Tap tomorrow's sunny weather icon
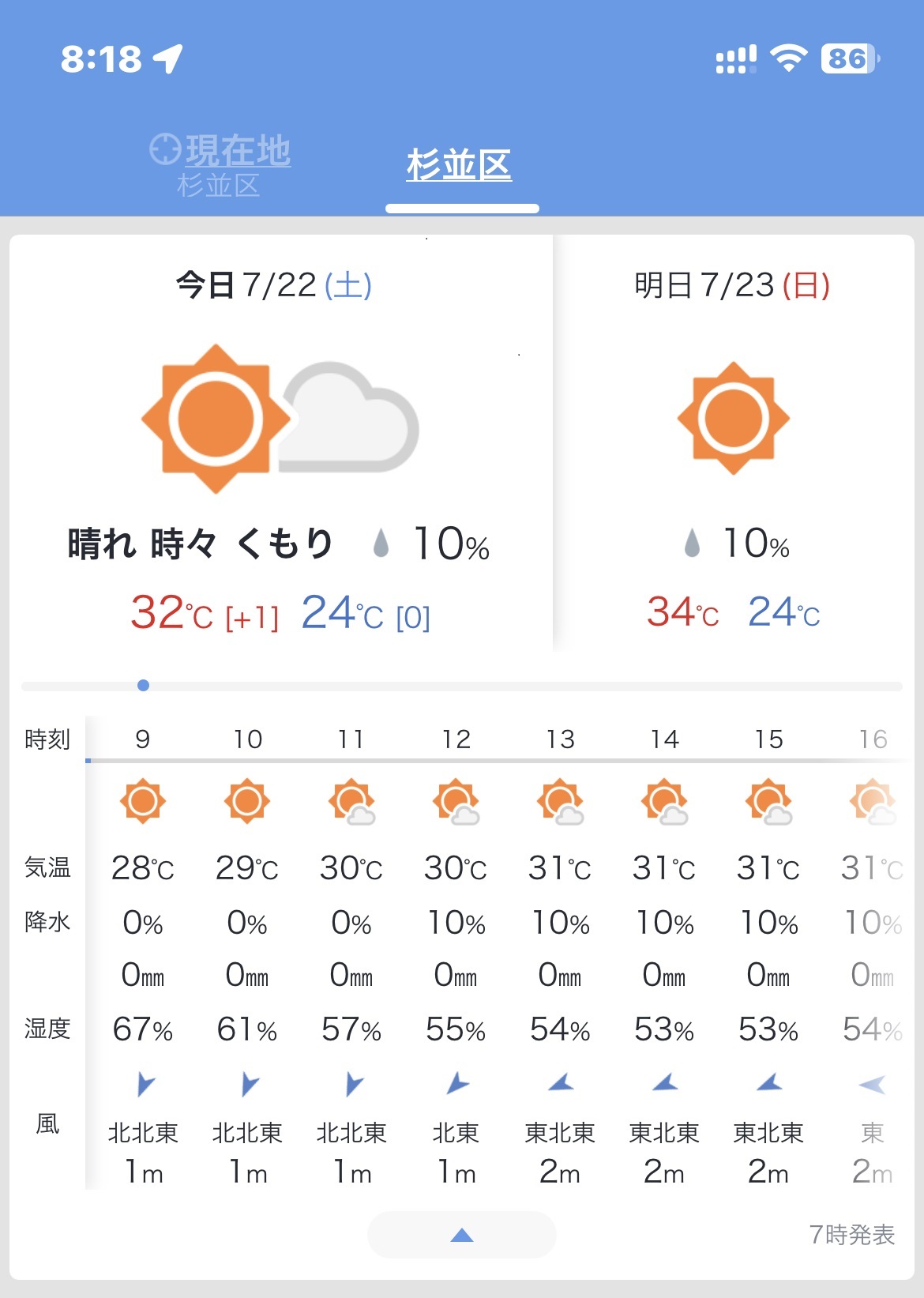 pyautogui.click(x=734, y=418)
